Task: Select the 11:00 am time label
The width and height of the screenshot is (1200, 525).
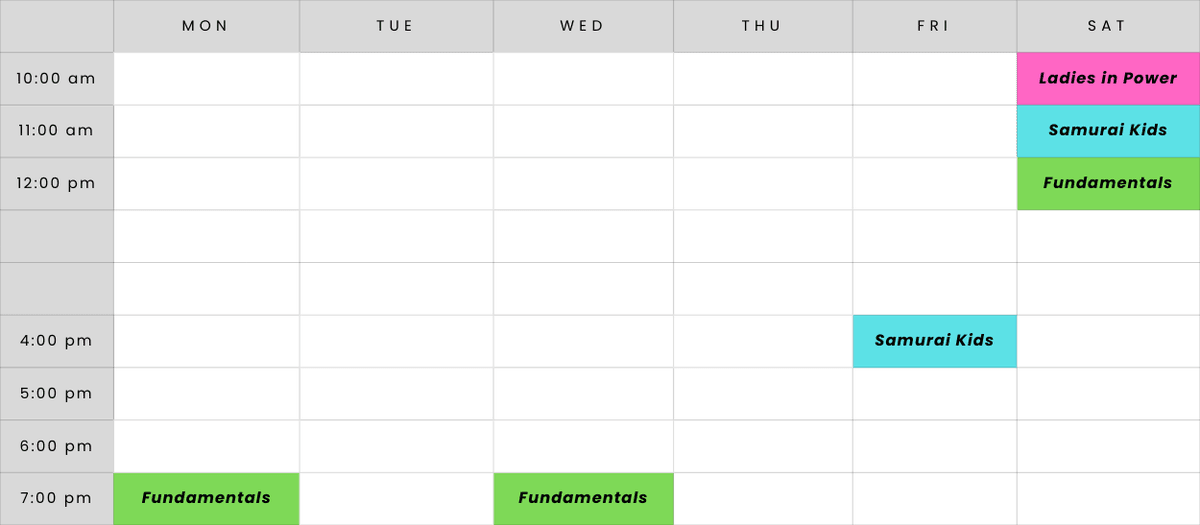Action: pyautogui.click(x=56, y=131)
